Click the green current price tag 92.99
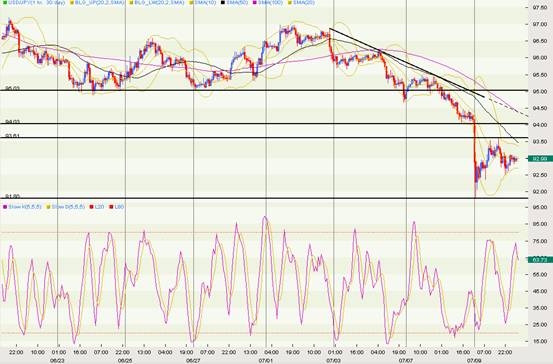Screen dimensions: 553x364 click(540, 159)
